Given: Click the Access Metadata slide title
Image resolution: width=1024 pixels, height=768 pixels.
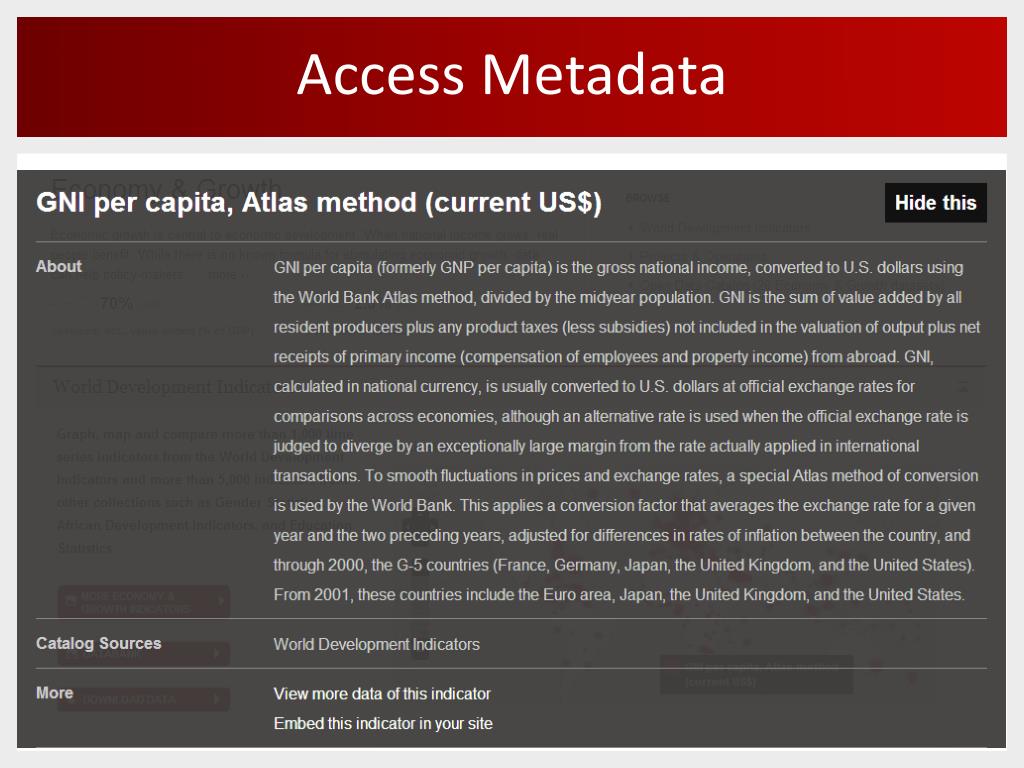Looking at the screenshot, I should tap(511, 74).
